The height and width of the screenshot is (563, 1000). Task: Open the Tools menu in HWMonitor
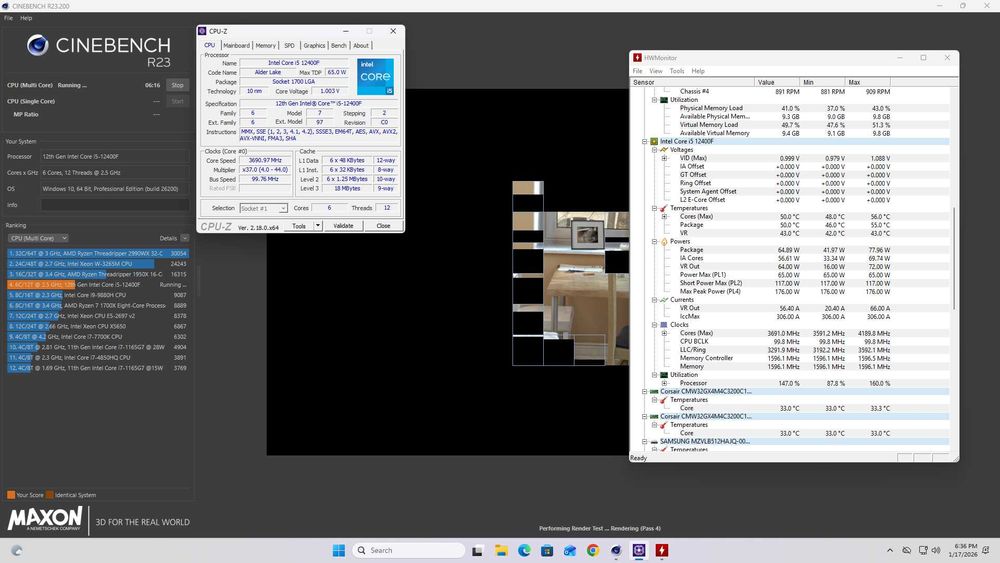point(677,71)
